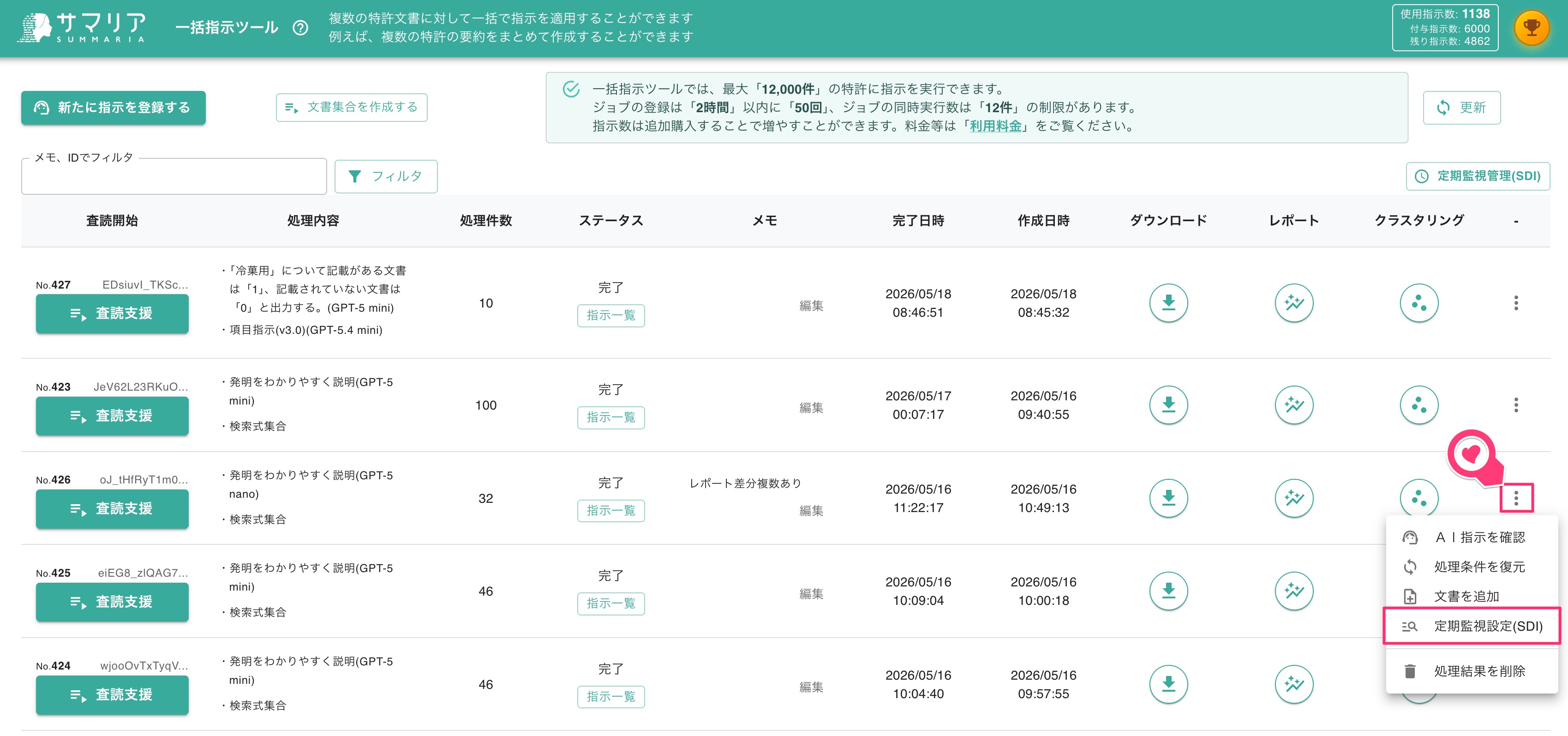Download results for No.427
Viewport: 1568px width, 736px height.
(x=1168, y=303)
